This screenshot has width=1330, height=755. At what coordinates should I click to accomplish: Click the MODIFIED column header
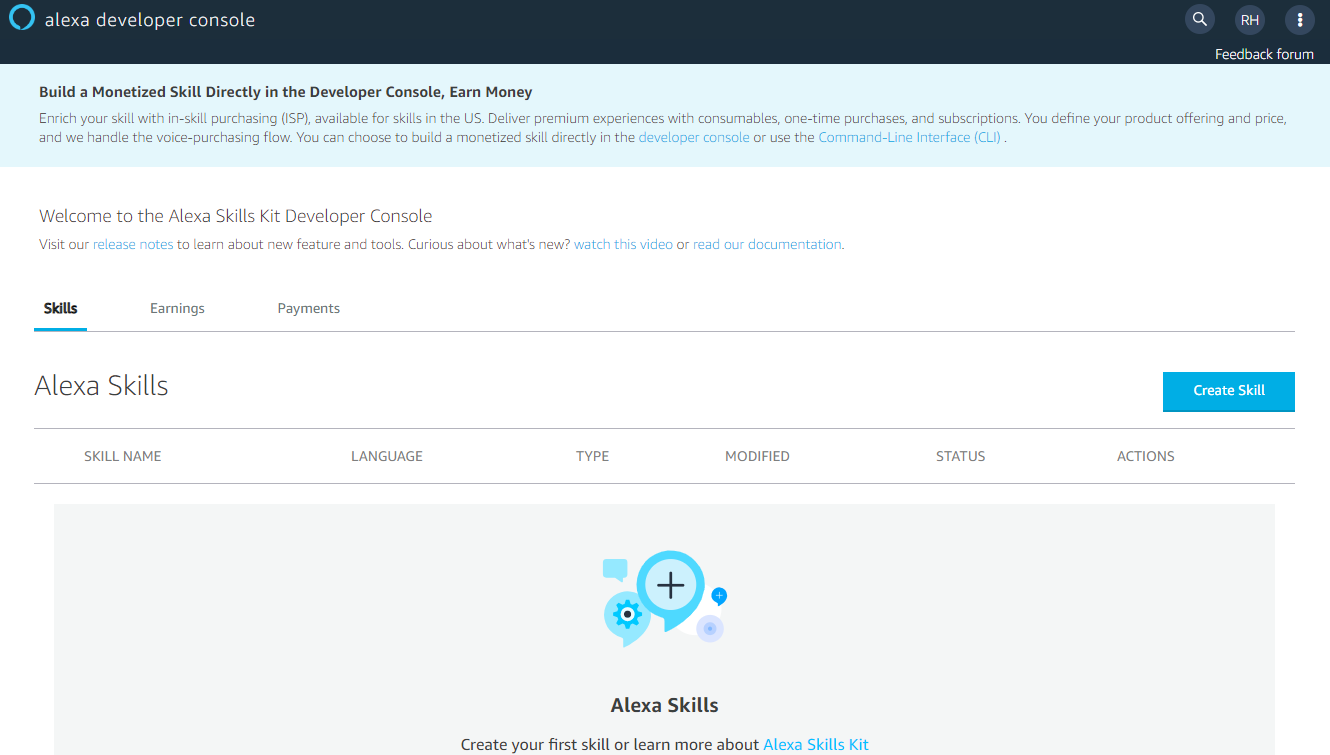[x=757, y=456]
